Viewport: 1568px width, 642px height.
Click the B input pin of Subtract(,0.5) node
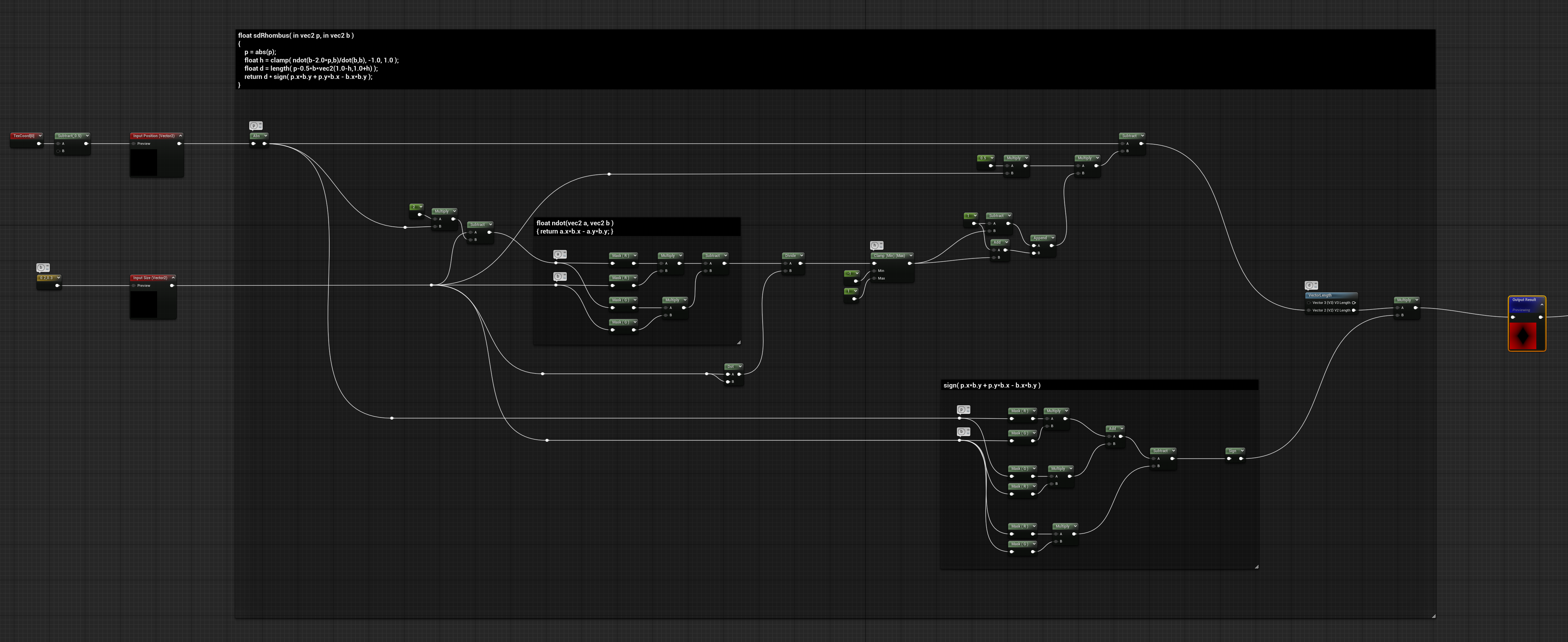(58, 151)
